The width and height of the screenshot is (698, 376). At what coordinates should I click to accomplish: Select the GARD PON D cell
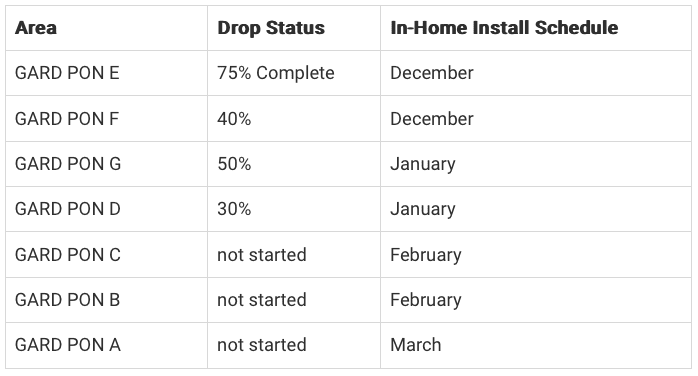coord(68,209)
